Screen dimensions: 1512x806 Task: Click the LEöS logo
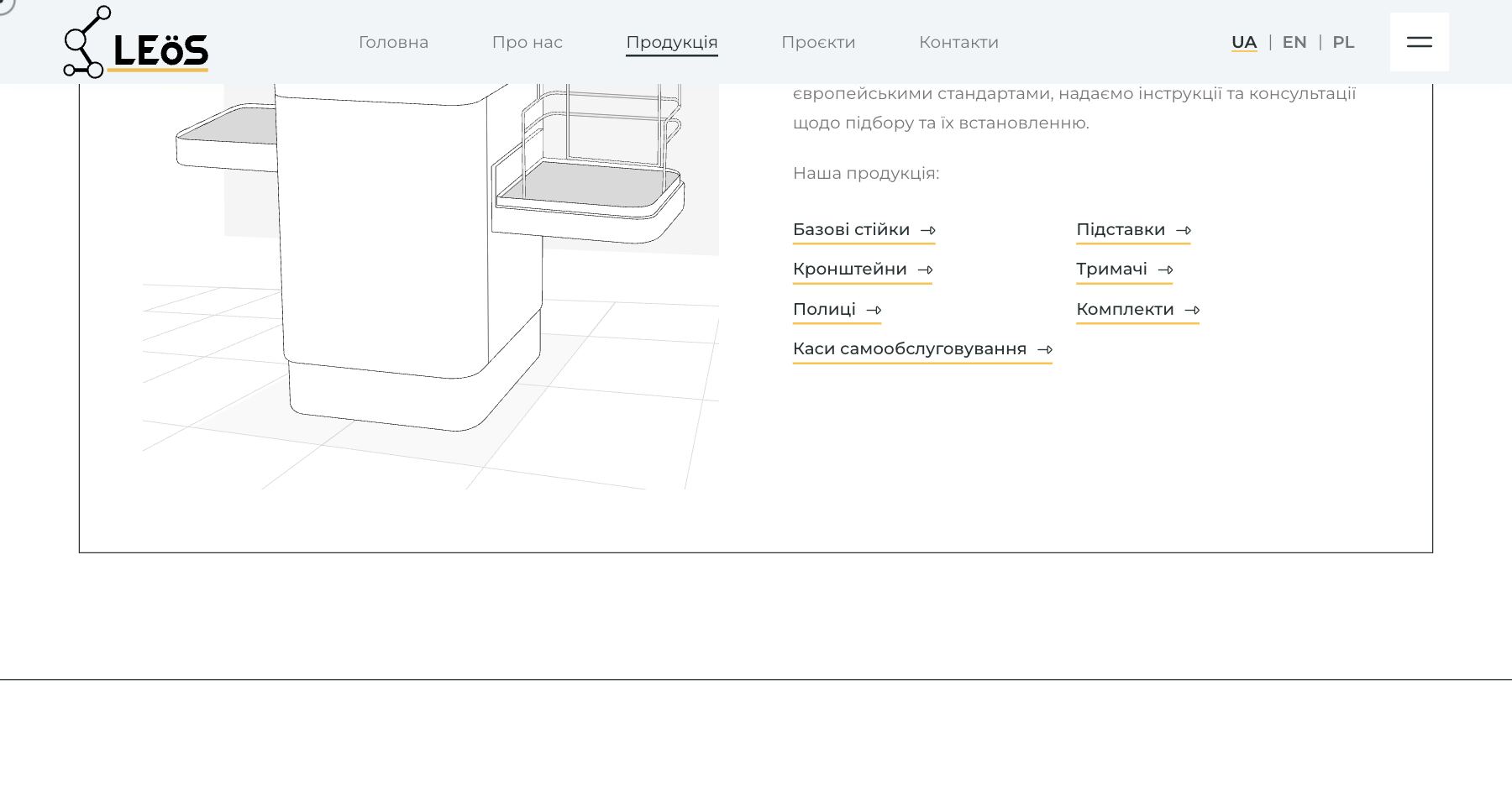(x=136, y=42)
